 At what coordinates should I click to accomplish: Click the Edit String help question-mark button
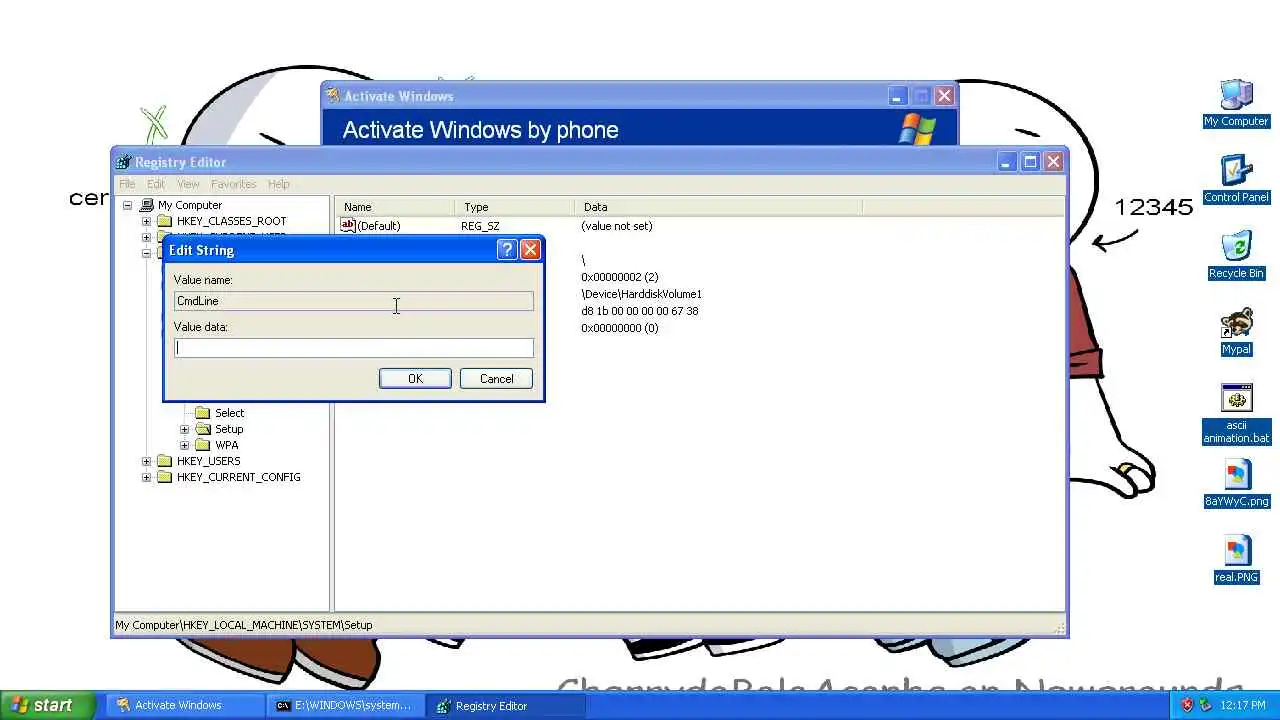506,250
